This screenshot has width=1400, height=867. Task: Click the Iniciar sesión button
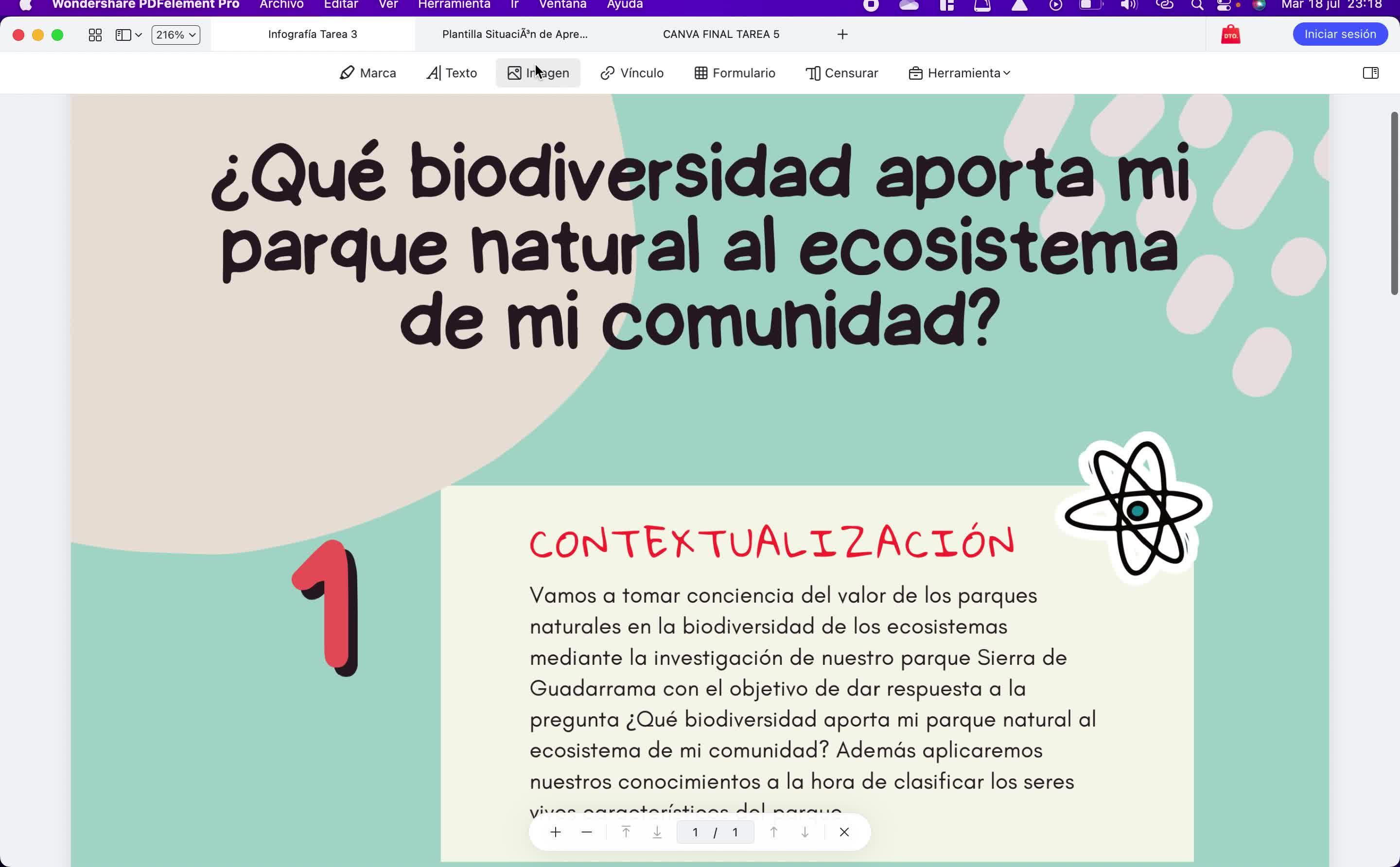point(1340,35)
